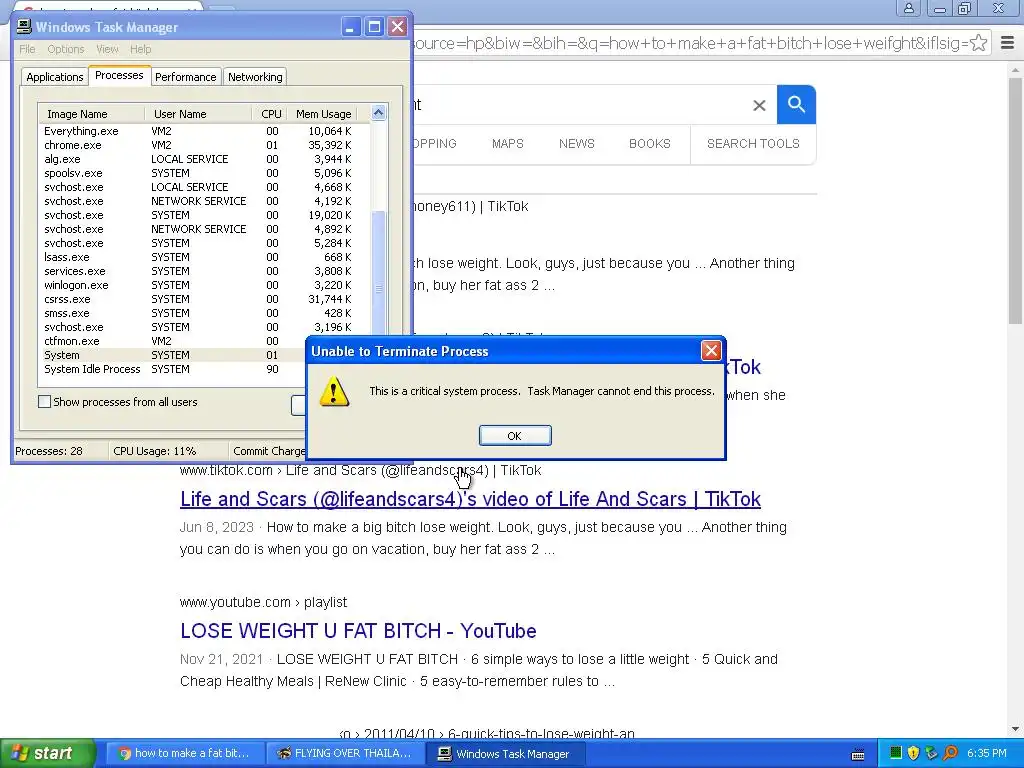This screenshot has height=768, width=1024.
Task: Open the NEWS search filter
Action: click(576, 144)
